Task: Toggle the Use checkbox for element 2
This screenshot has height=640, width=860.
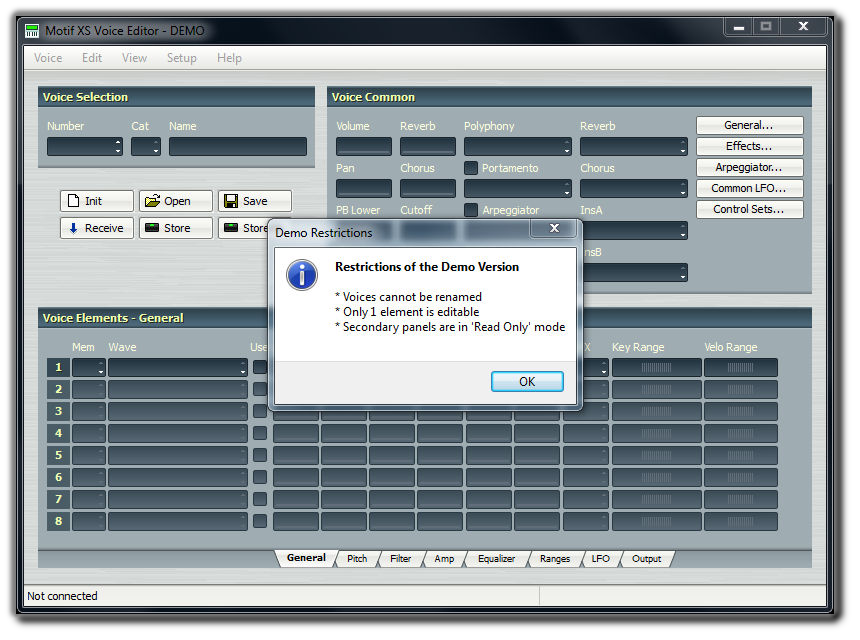Action: click(260, 389)
